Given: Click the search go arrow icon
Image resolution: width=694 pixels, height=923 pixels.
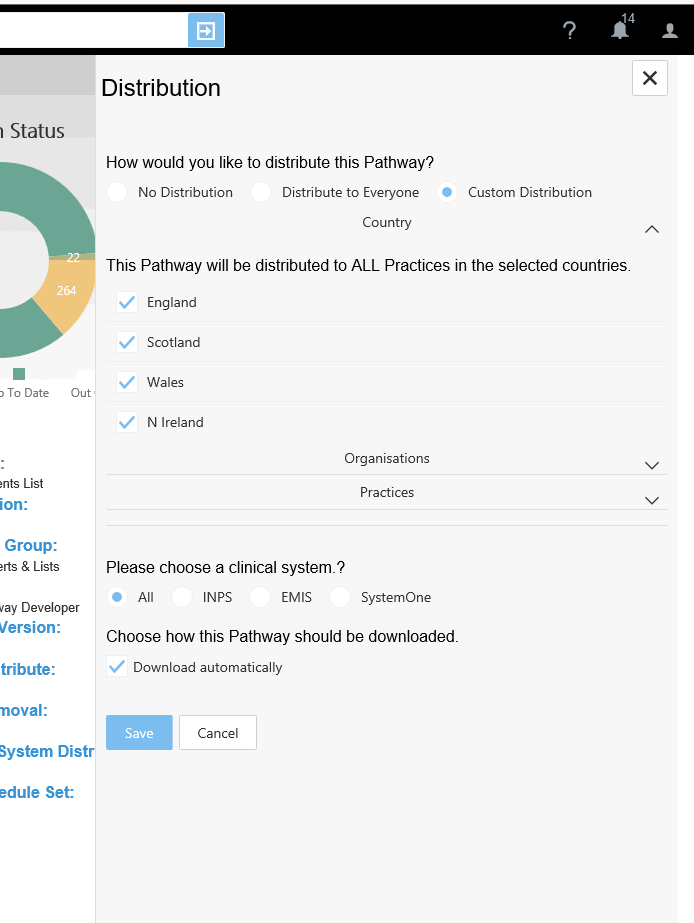Looking at the screenshot, I should pyautogui.click(x=206, y=30).
